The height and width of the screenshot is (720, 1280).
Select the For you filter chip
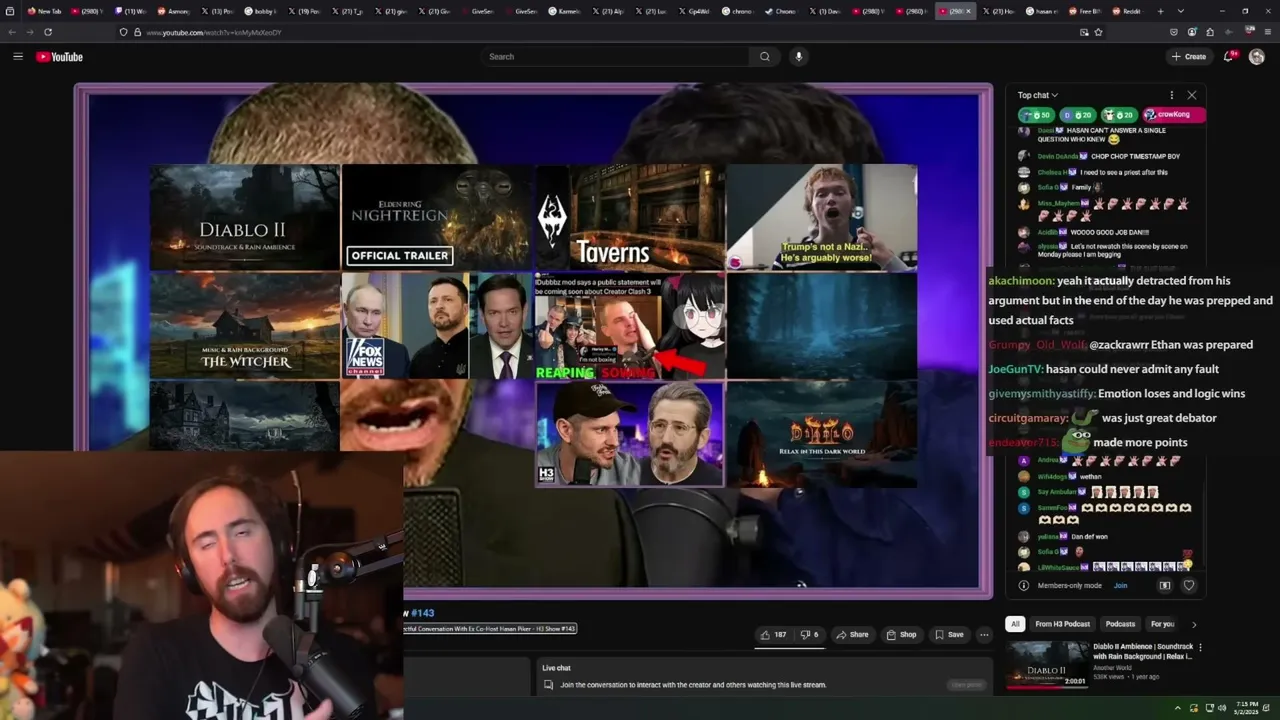(x=1162, y=624)
